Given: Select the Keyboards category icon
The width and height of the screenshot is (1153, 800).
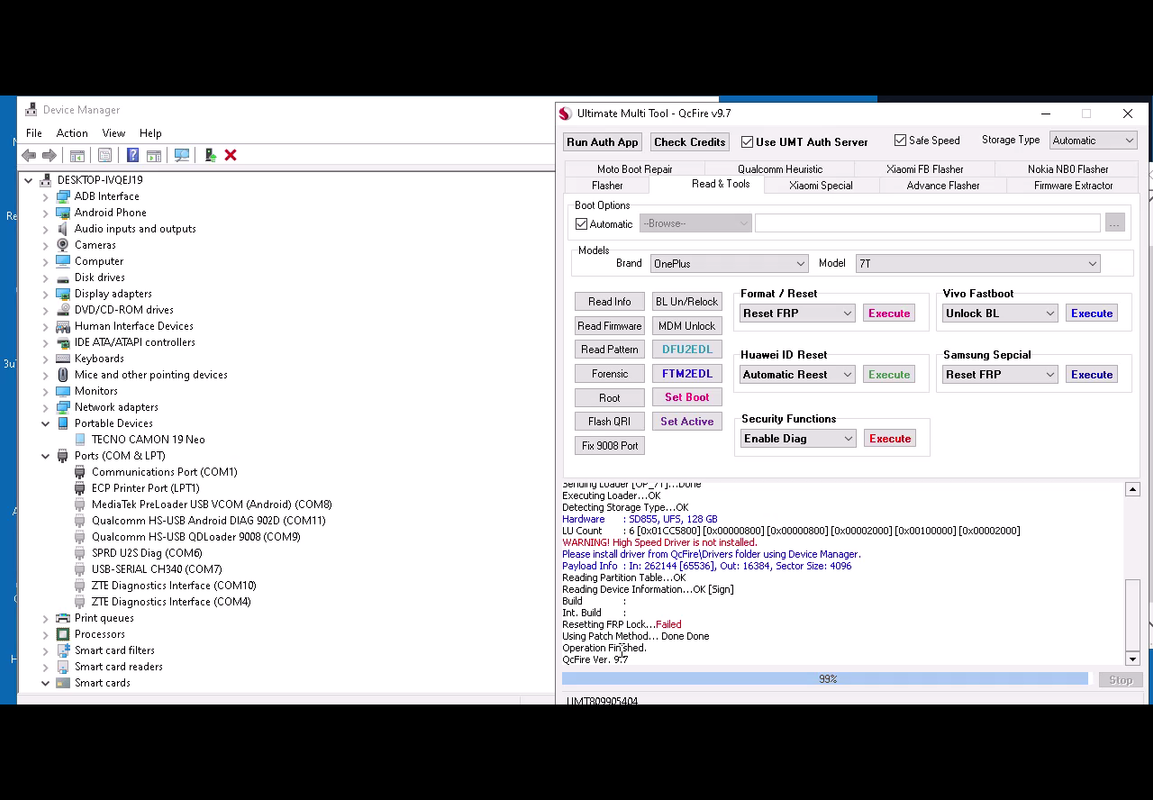Looking at the screenshot, I should (x=63, y=359).
